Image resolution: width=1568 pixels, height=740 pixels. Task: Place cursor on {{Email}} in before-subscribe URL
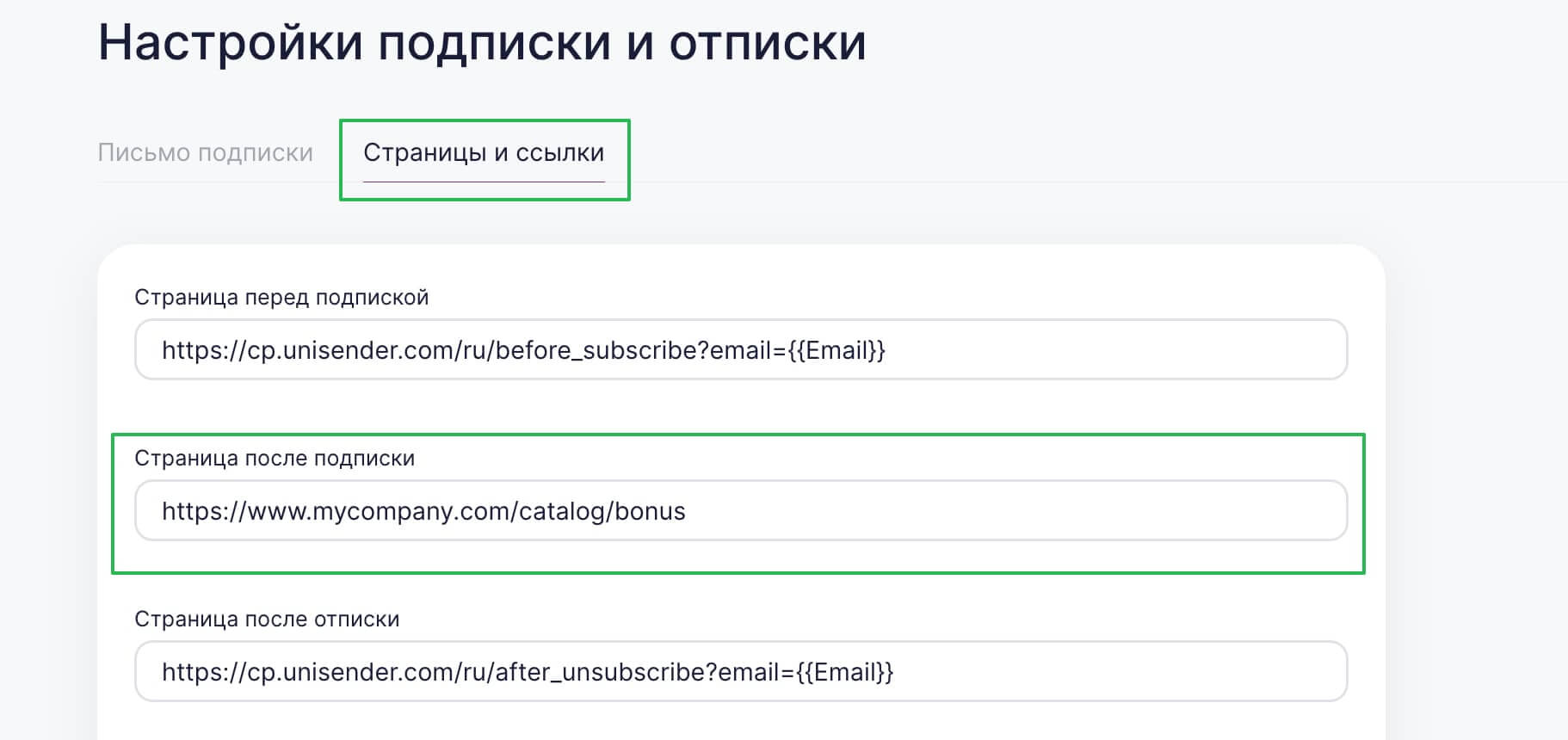(x=836, y=351)
